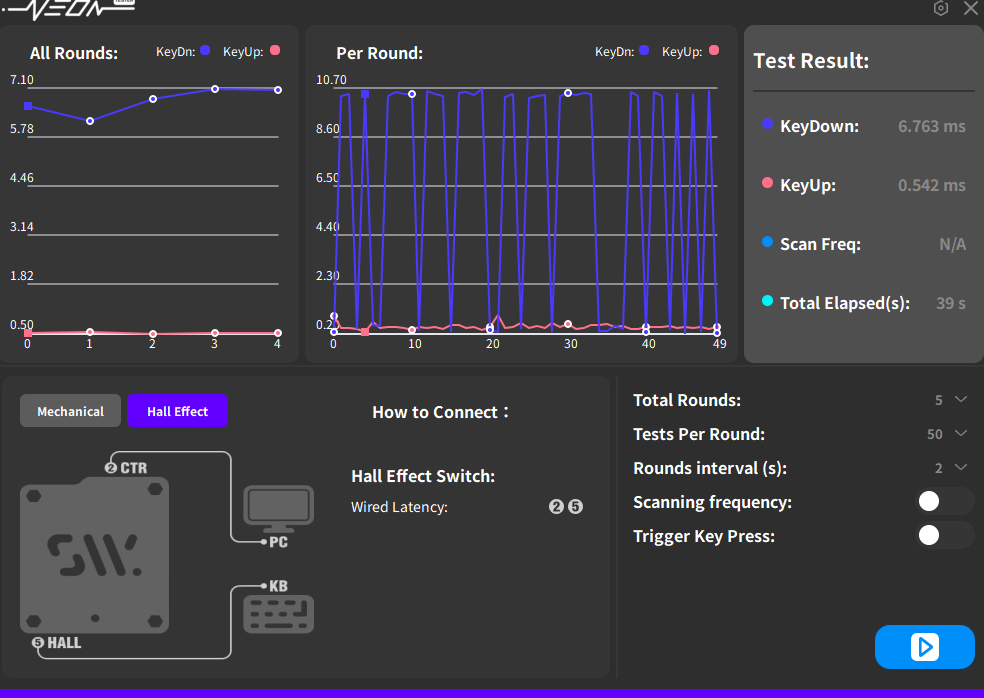The image size is (984, 698).
Task: Click the SW tester device icon
Action: point(95,555)
